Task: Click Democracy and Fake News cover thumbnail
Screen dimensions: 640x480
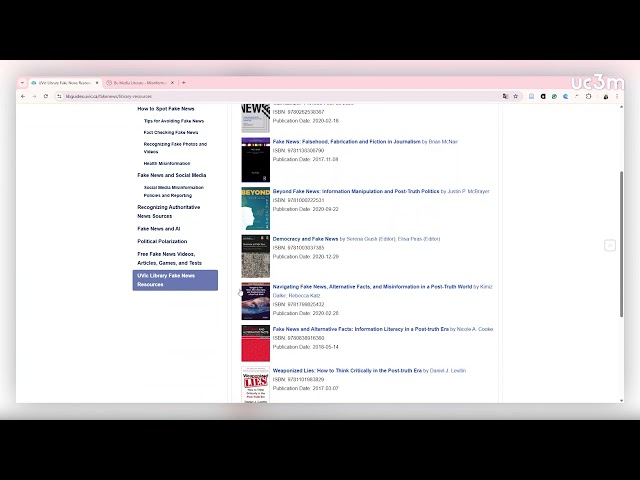Action: click(x=256, y=256)
